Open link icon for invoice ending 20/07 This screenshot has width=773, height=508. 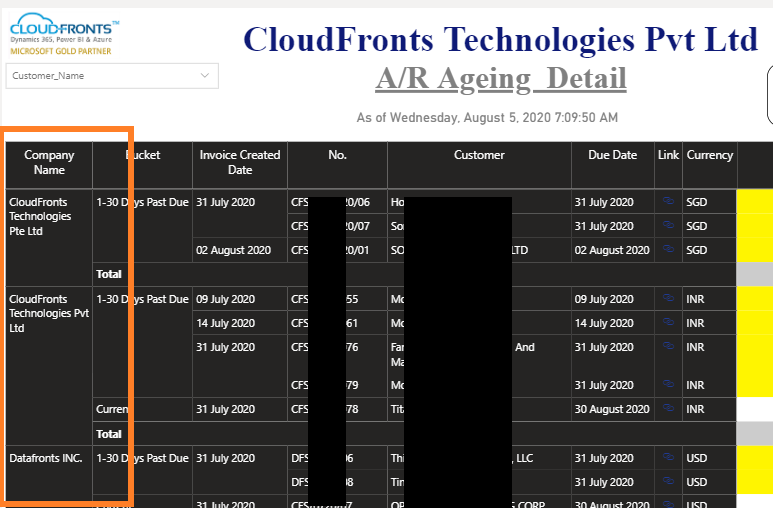click(x=668, y=225)
